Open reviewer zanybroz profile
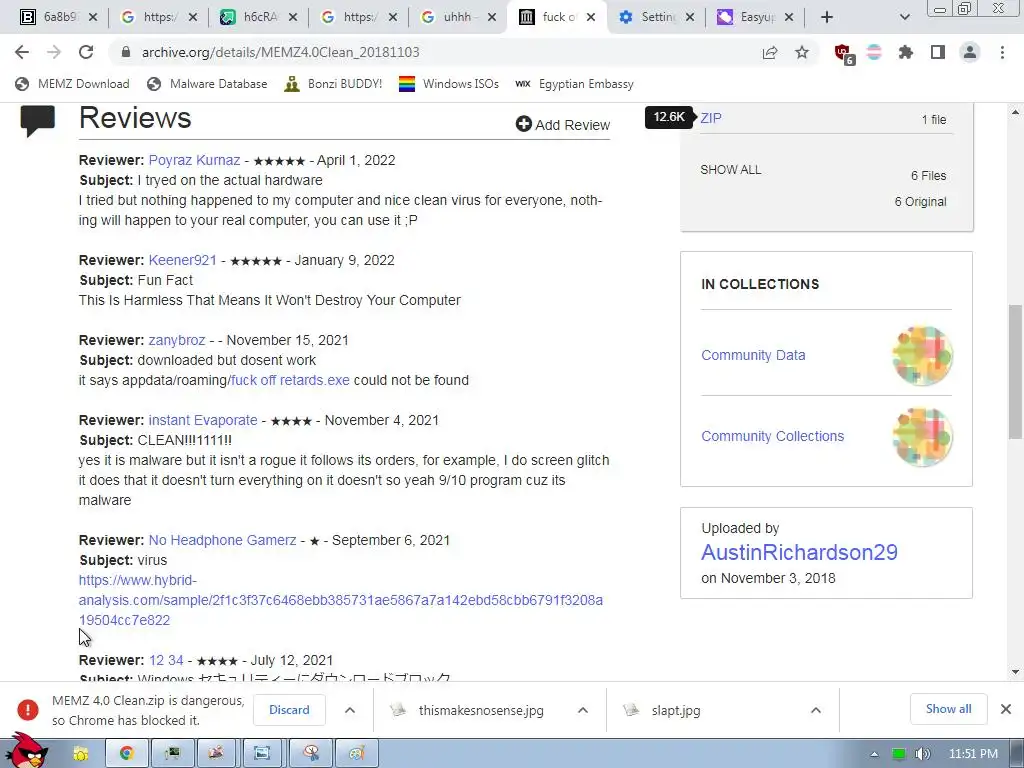The image size is (1024, 768). tap(177, 340)
